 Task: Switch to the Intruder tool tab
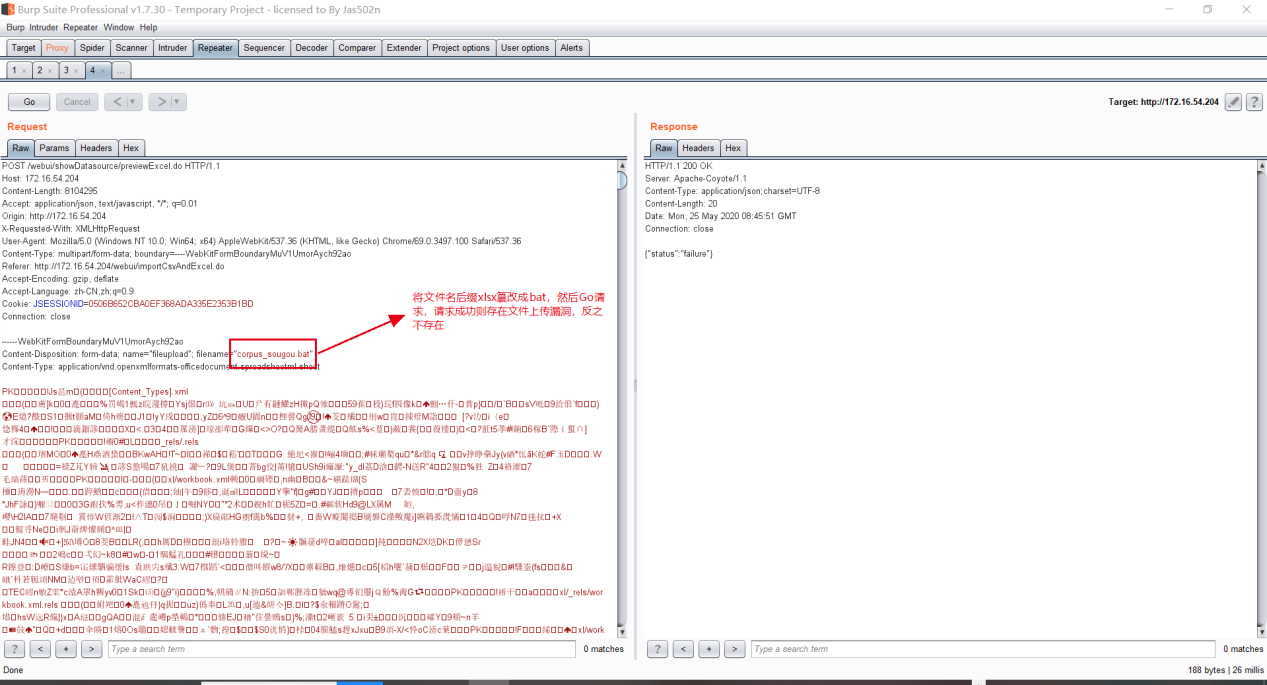point(173,48)
